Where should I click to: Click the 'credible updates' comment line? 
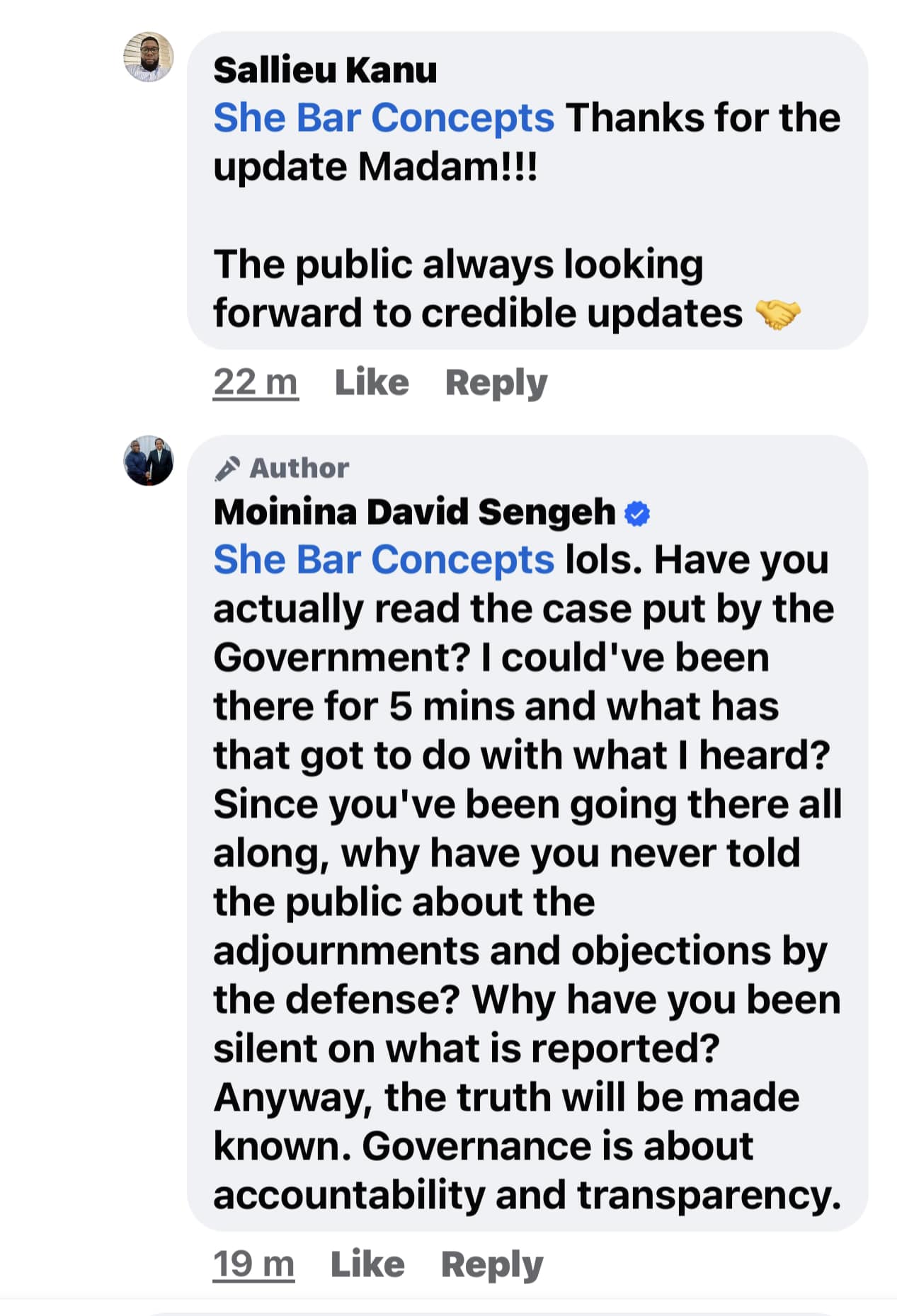pos(478,314)
